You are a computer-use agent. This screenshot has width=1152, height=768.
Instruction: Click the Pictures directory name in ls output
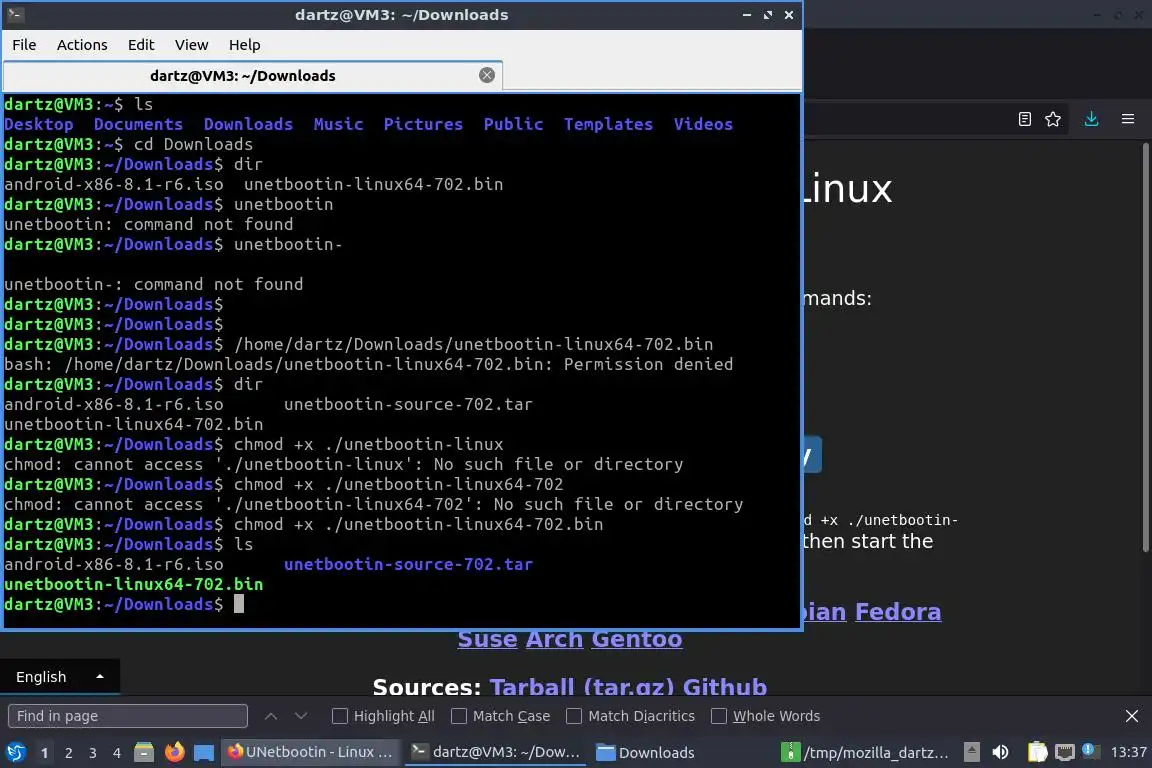(x=423, y=124)
